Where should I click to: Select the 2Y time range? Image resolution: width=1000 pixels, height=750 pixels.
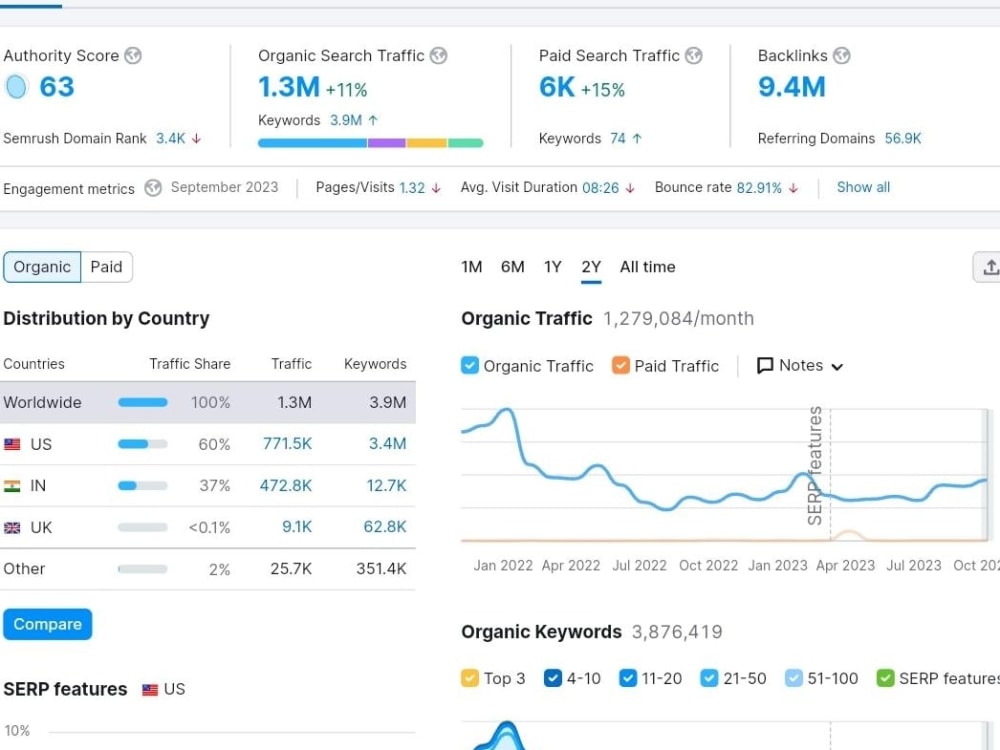tap(591, 267)
